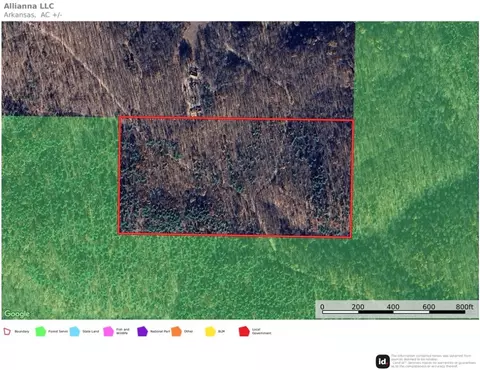Click the green Forest Service legend swatch
Screen dimensions: 480x370
coord(40,331)
